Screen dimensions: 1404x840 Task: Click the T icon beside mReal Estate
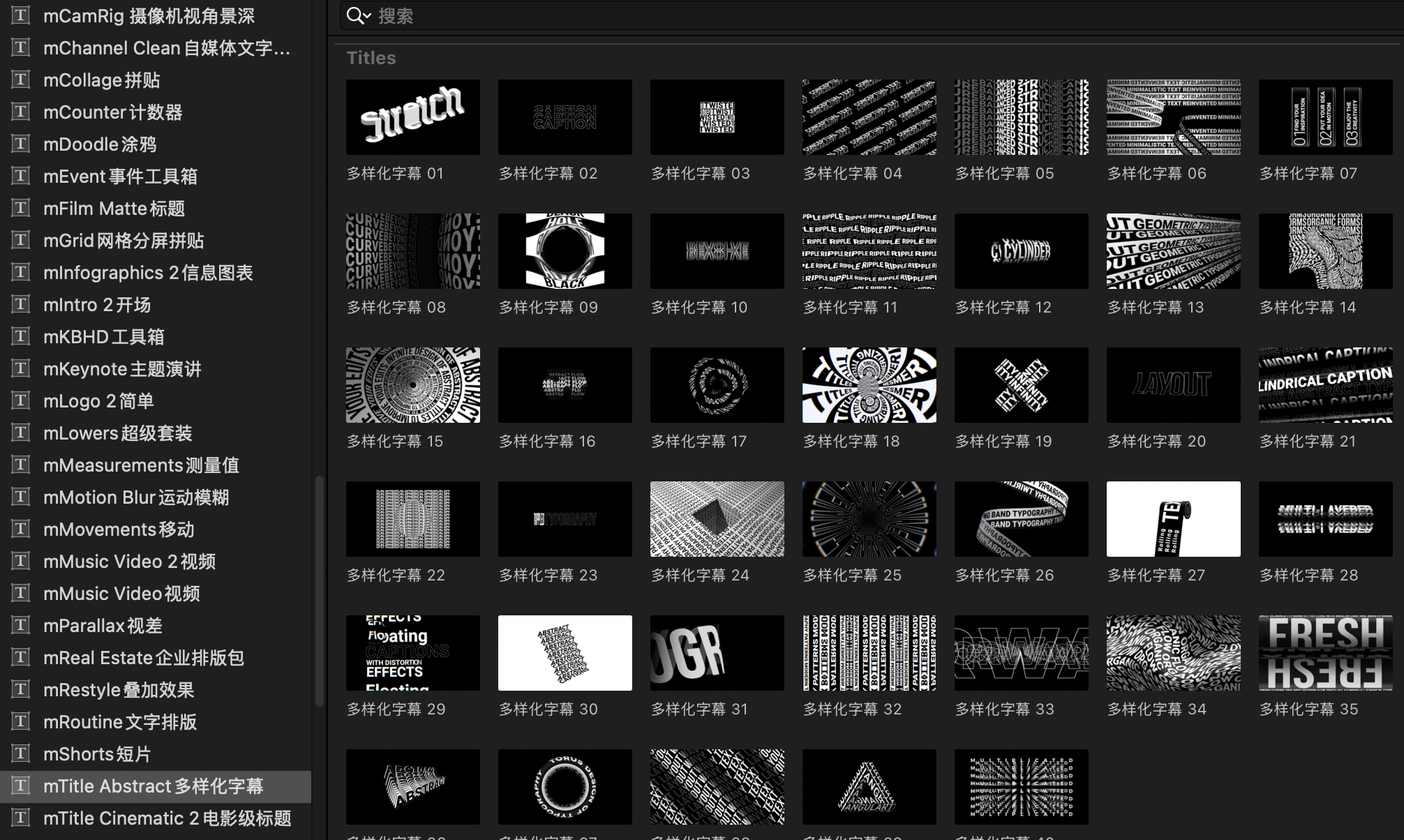point(21,657)
